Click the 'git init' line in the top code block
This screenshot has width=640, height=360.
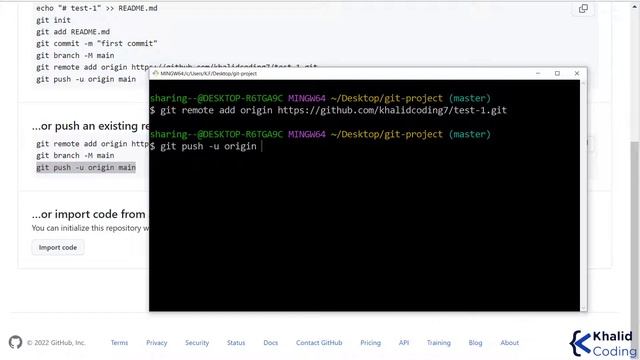pyautogui.click(x=53, y=20)
